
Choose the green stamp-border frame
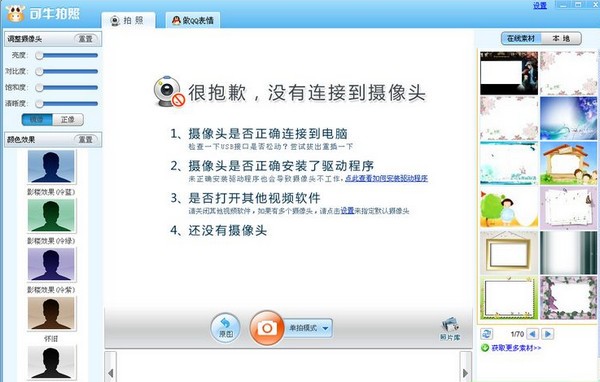click(509, 298)
